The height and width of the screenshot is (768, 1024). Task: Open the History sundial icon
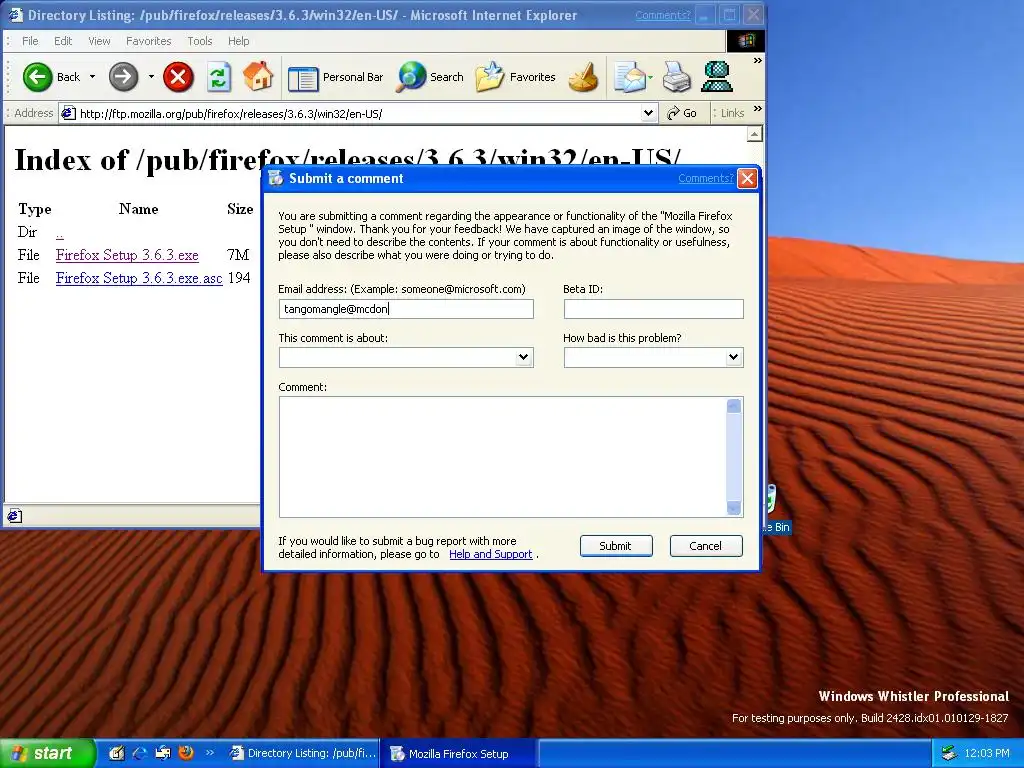point(583,77)
